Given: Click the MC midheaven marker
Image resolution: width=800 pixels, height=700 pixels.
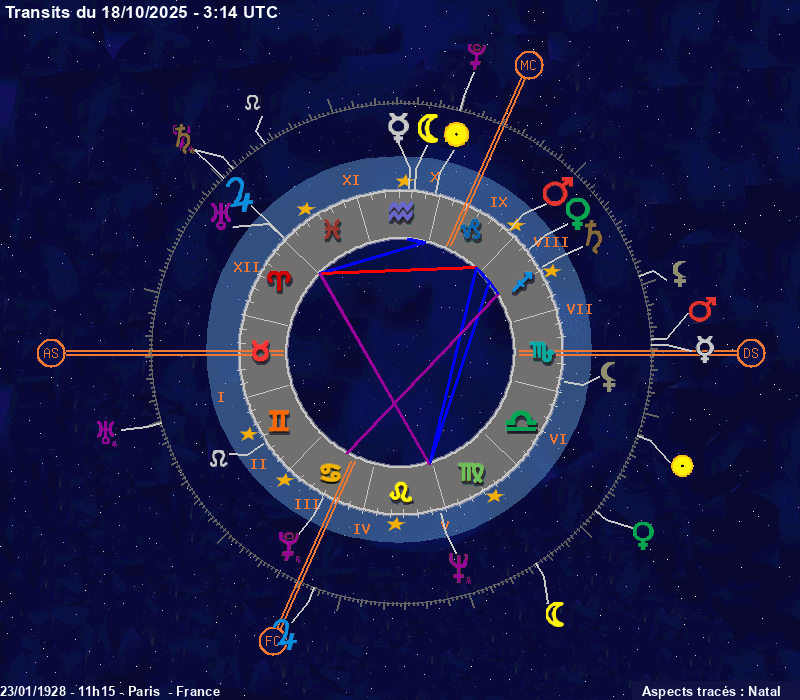Looking at the screenshot, I should pos(527,66).
